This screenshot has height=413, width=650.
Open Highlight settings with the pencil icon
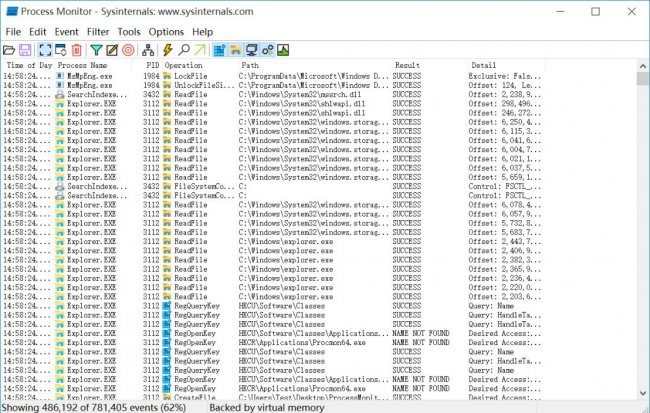[x=112, y=50]
